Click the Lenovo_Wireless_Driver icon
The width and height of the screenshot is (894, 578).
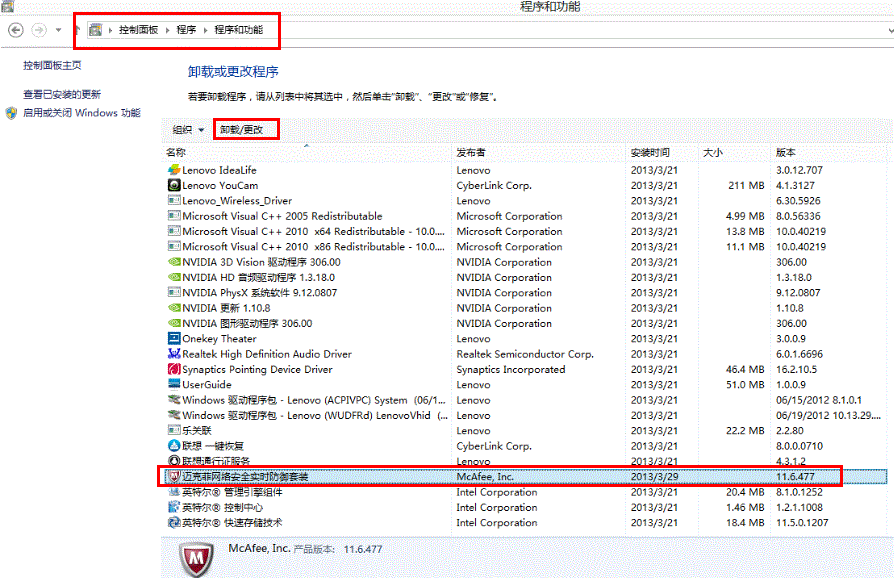[x=174, y=201]
